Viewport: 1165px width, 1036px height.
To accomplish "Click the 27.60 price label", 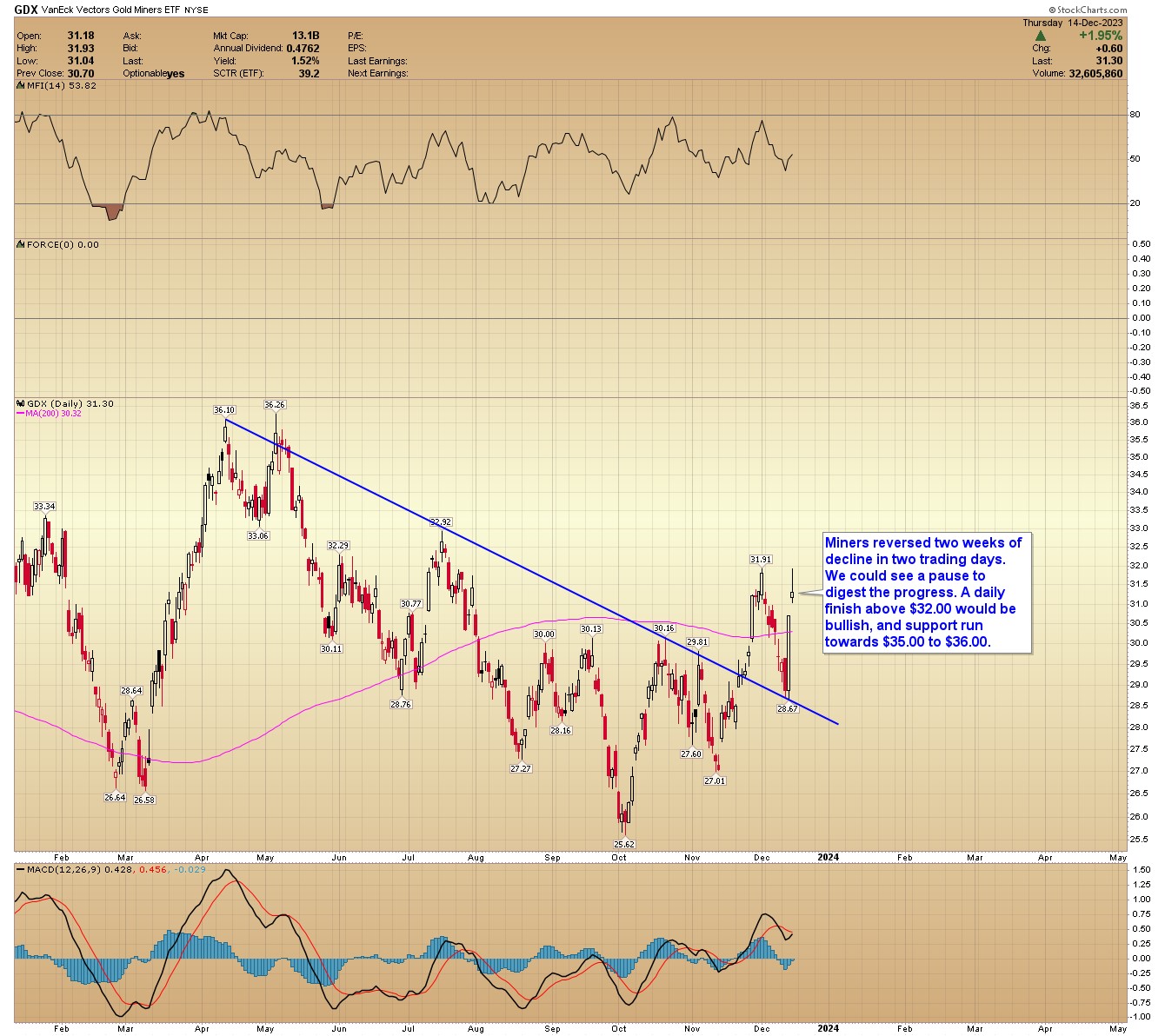I will (691, 754).
